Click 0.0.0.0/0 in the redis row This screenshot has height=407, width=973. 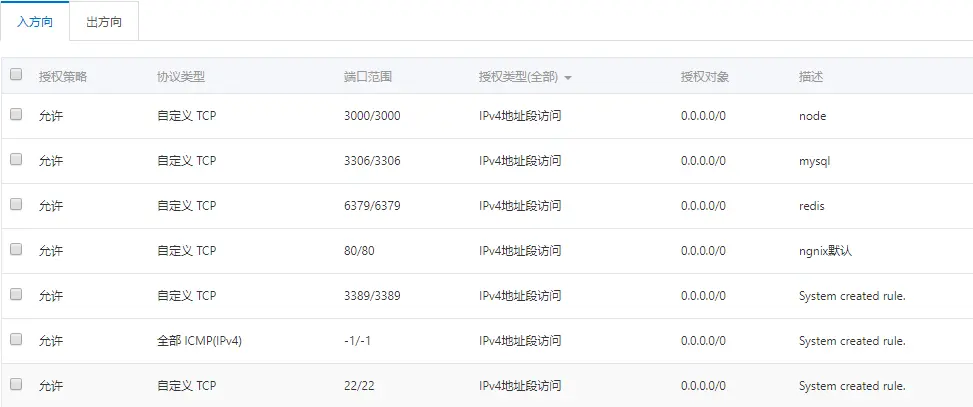703,206
